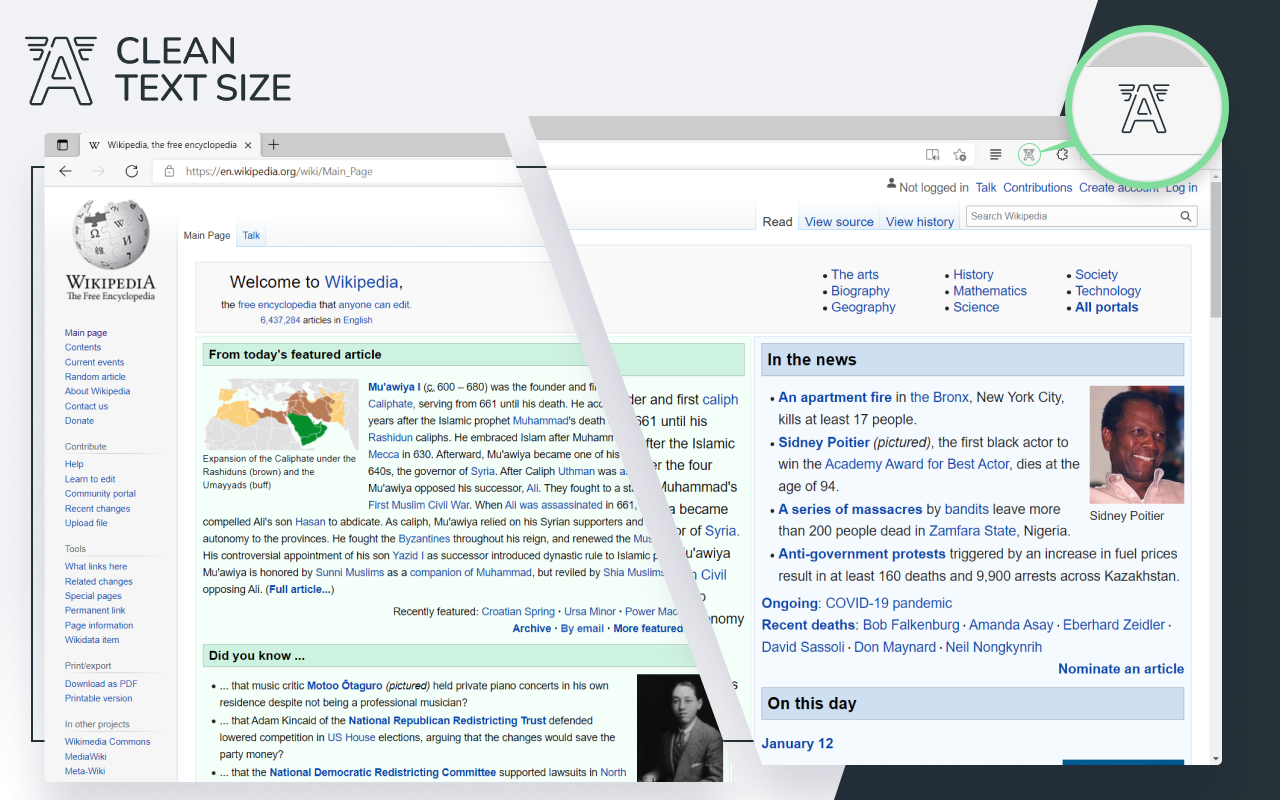Open Recent changes in the sidebar

pos(98,508)
